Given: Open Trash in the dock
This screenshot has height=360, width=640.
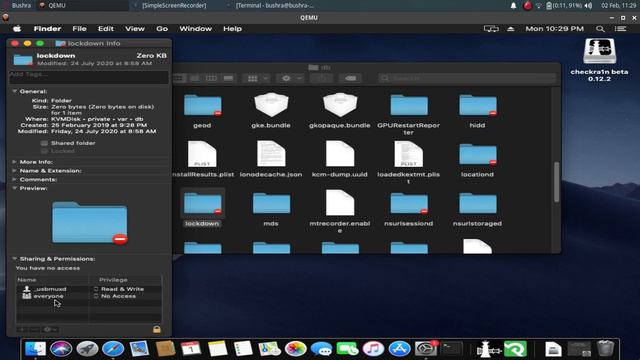Looking at the screenshot, I should 605,349.
